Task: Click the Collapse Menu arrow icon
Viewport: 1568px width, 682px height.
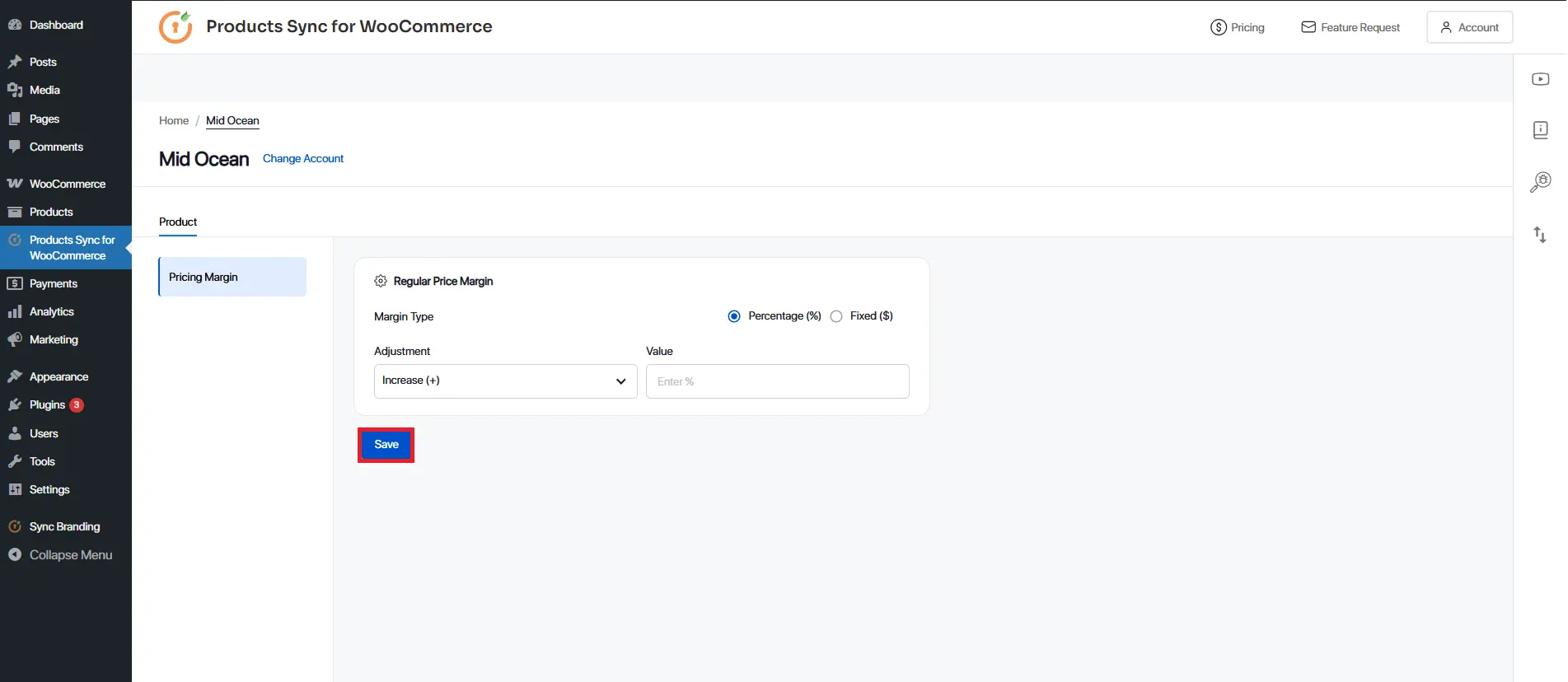Action: click(15, 554)
